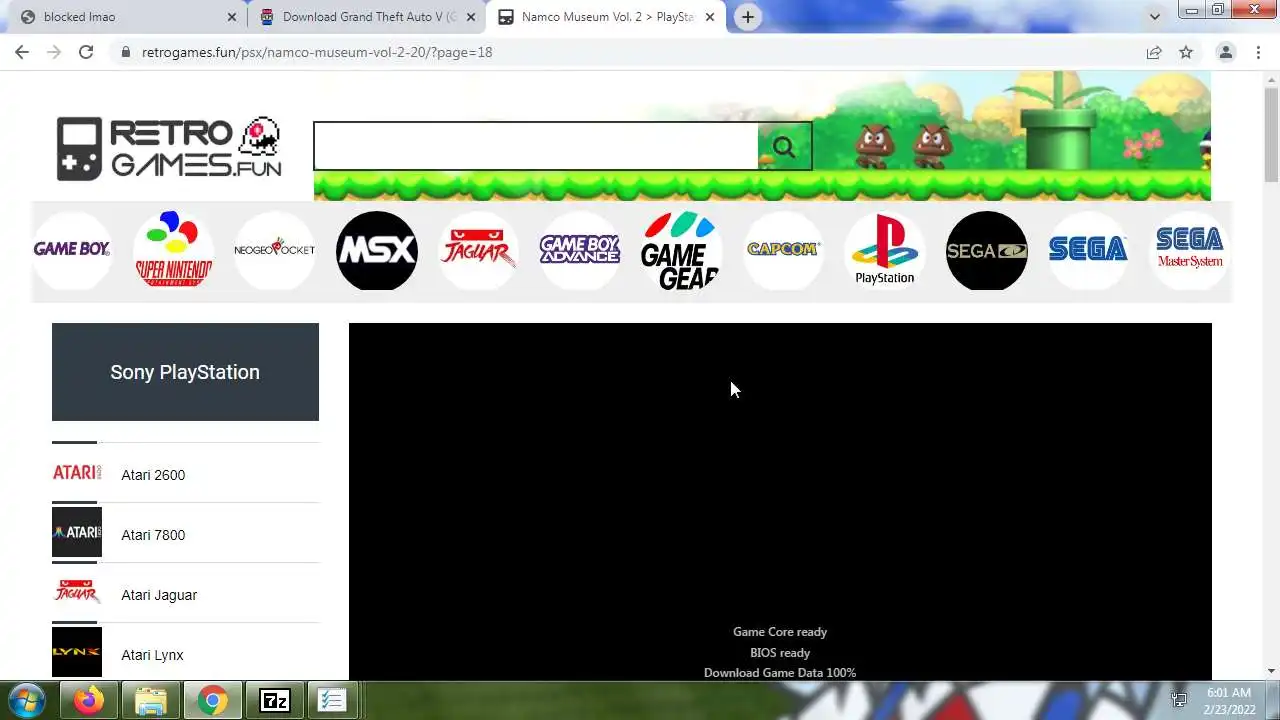Open a new browser tab

[x=748, y=17]
